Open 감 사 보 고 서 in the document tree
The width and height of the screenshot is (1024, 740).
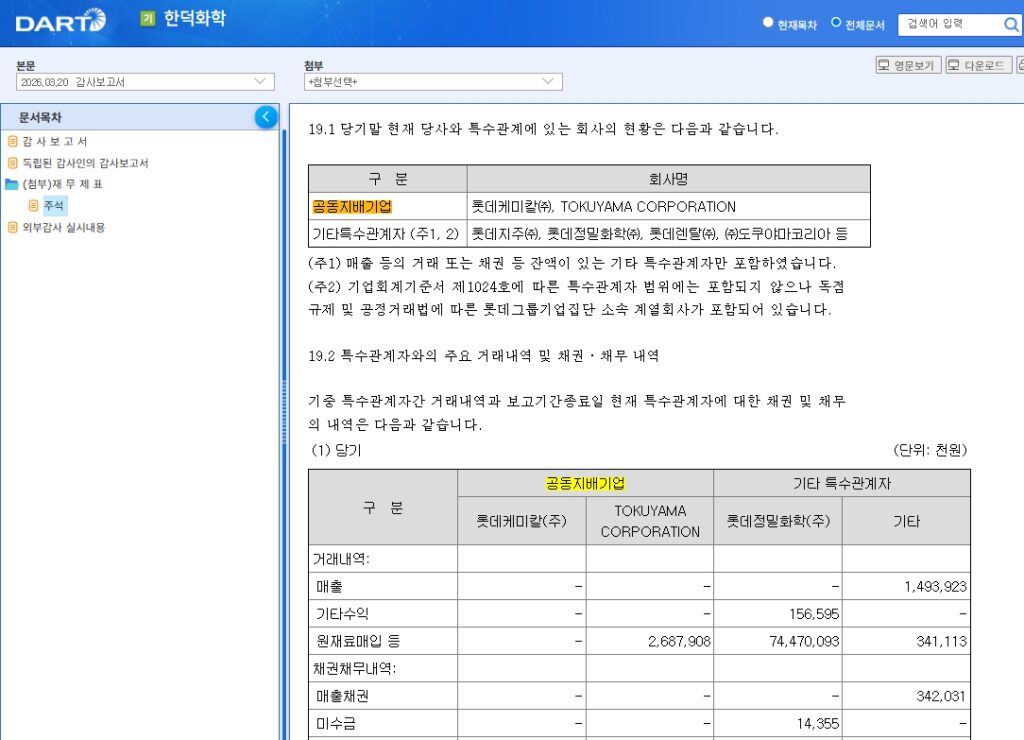55,141
